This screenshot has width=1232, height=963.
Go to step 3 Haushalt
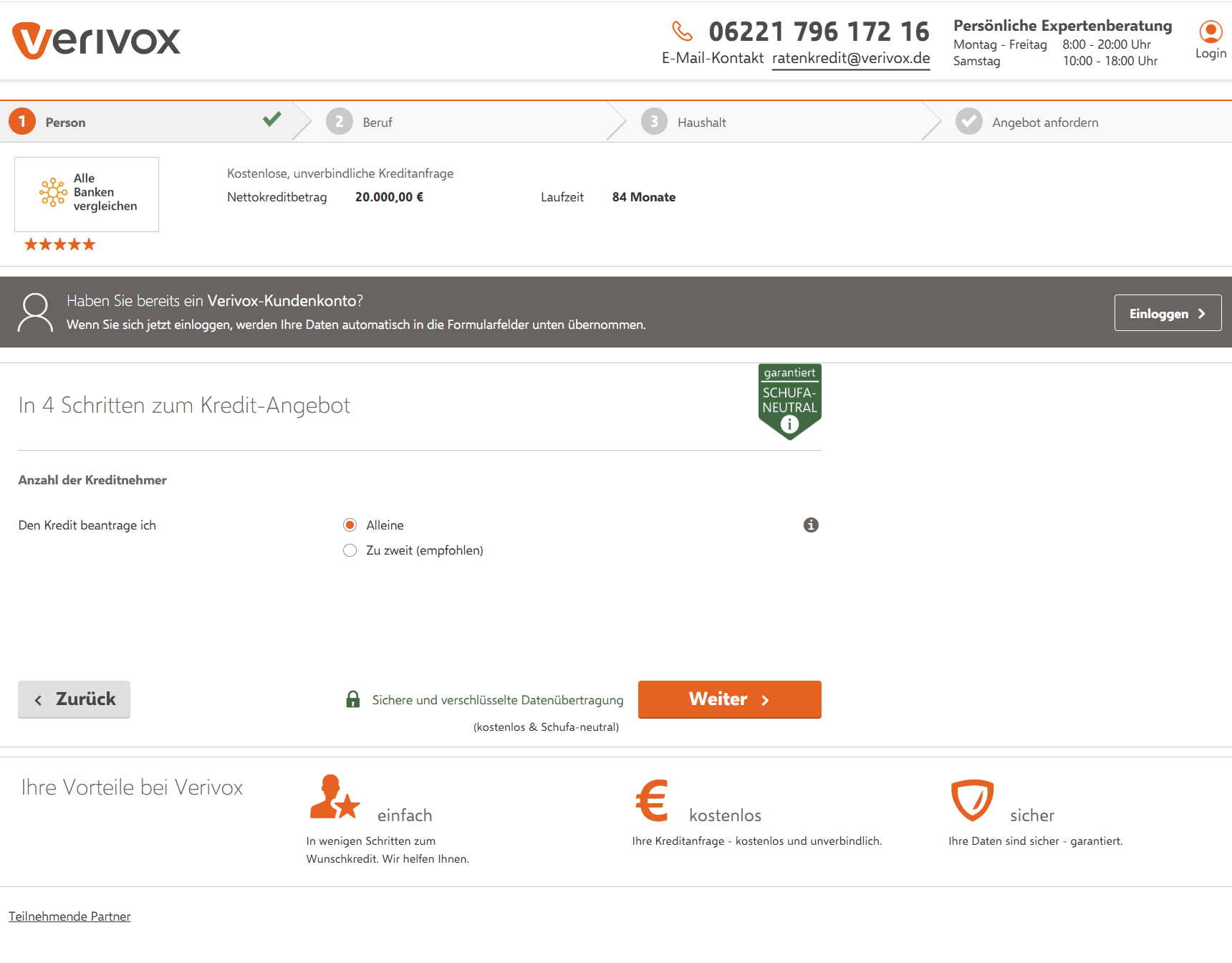[701, 123]
